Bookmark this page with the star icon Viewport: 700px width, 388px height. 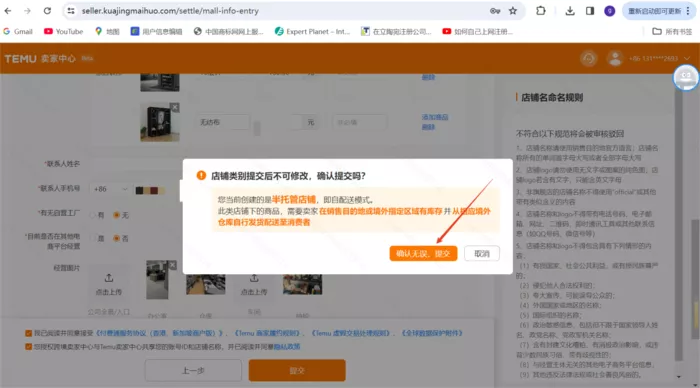click(512, 11)
